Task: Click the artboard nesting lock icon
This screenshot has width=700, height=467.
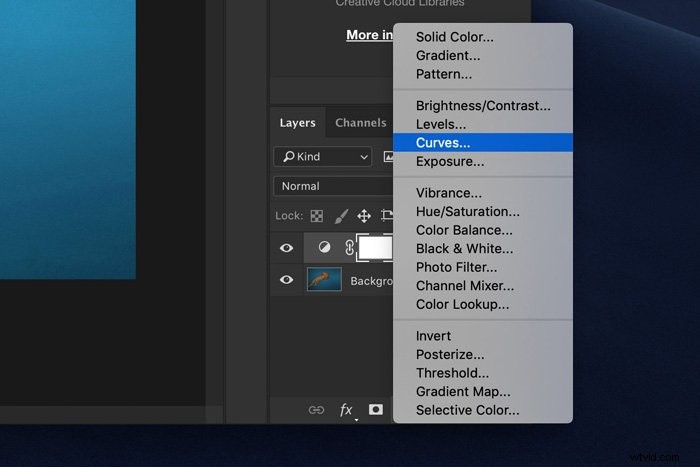Action: (387, 216)
